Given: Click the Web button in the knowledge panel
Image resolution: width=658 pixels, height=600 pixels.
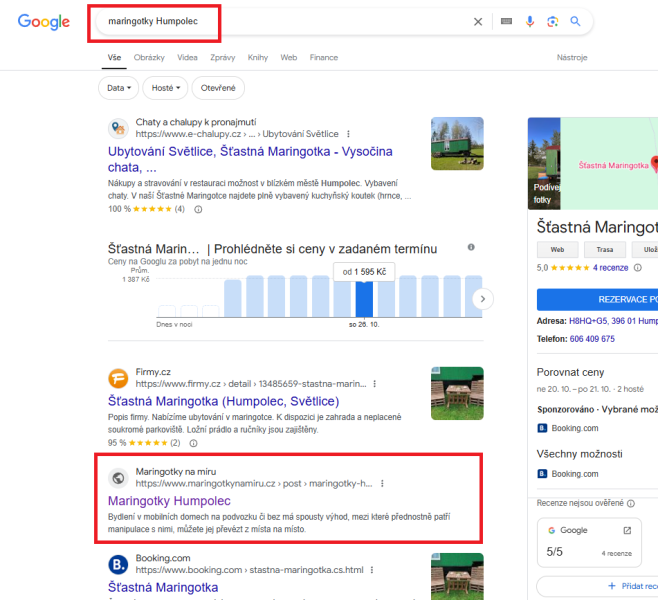Looking at the screenshot, I should (x=557, y=250).
